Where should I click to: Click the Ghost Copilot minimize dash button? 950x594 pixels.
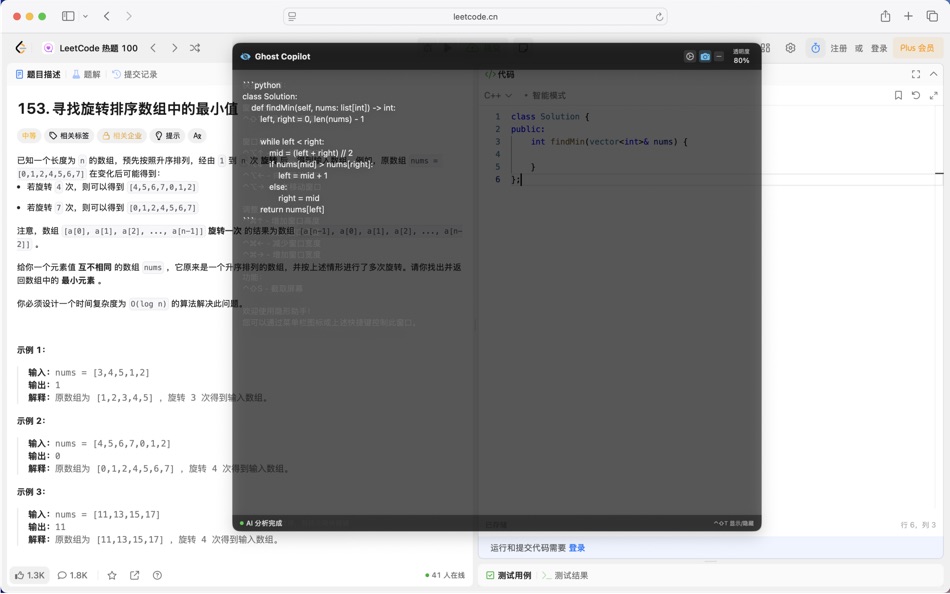pyautogui.click(x=719, y=56)
